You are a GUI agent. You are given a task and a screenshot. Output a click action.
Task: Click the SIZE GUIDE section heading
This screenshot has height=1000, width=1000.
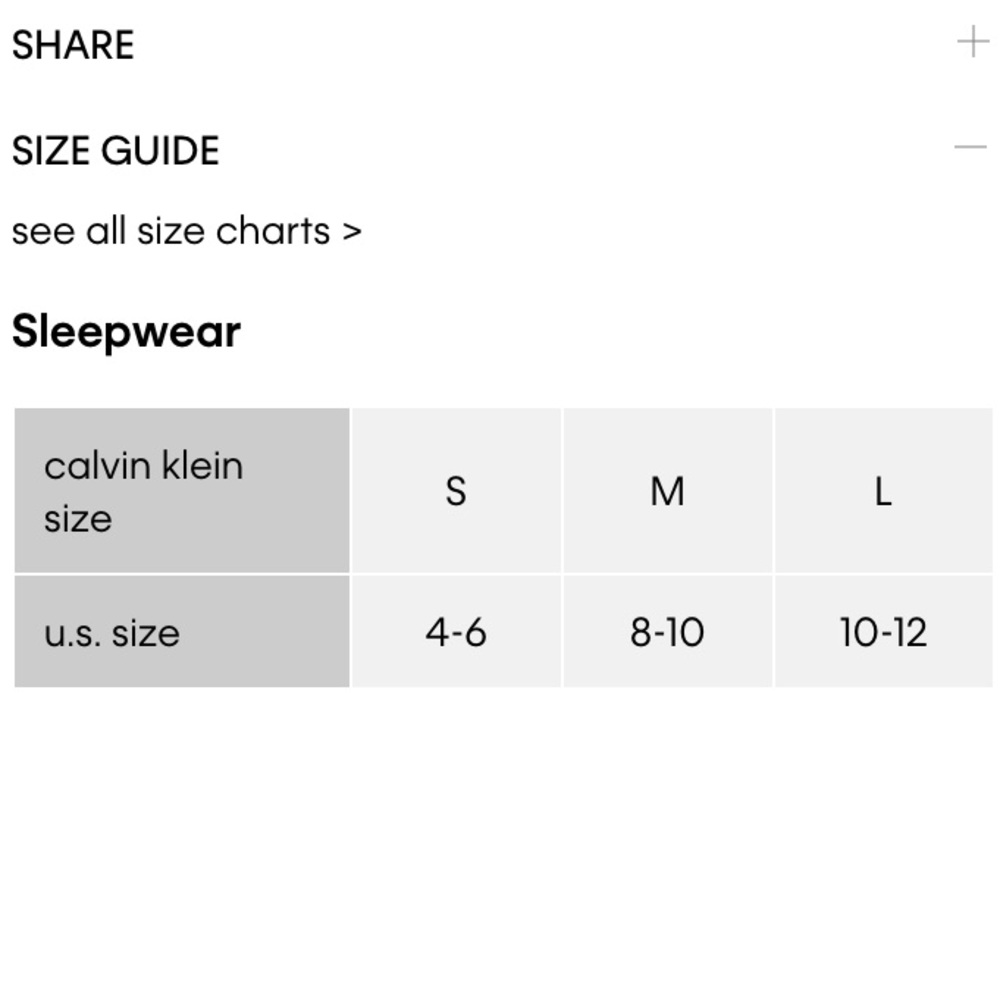coord(115,151)
